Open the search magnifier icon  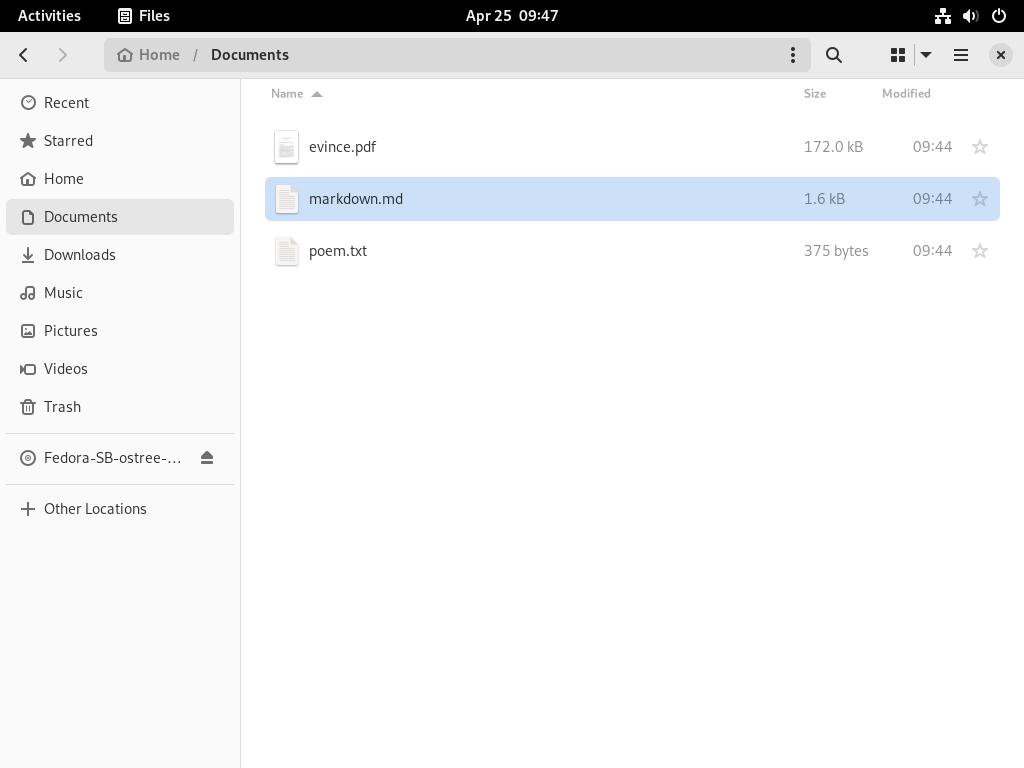tap(833, 55)
